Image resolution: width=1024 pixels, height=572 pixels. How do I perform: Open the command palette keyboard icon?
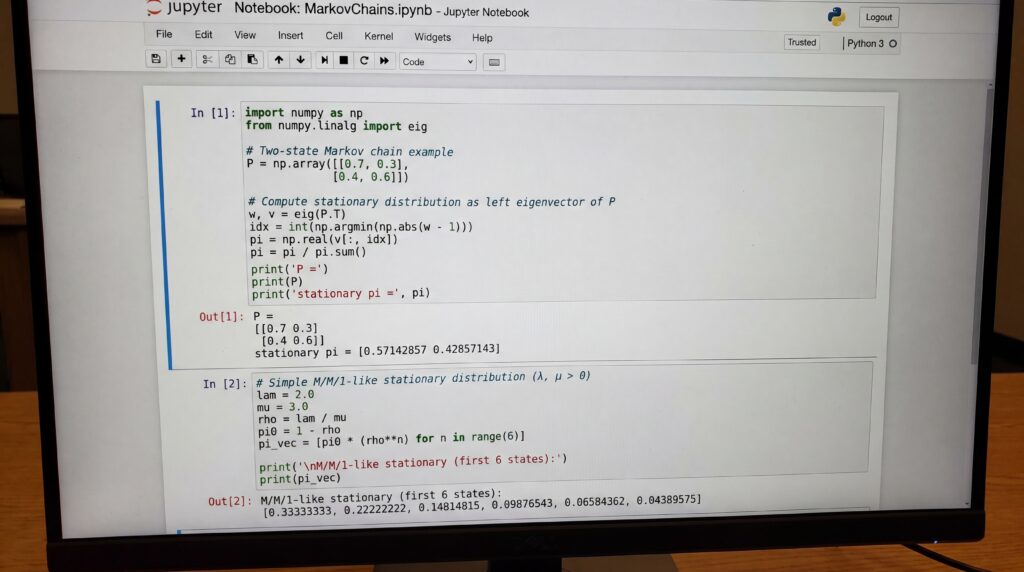(494, 62)
